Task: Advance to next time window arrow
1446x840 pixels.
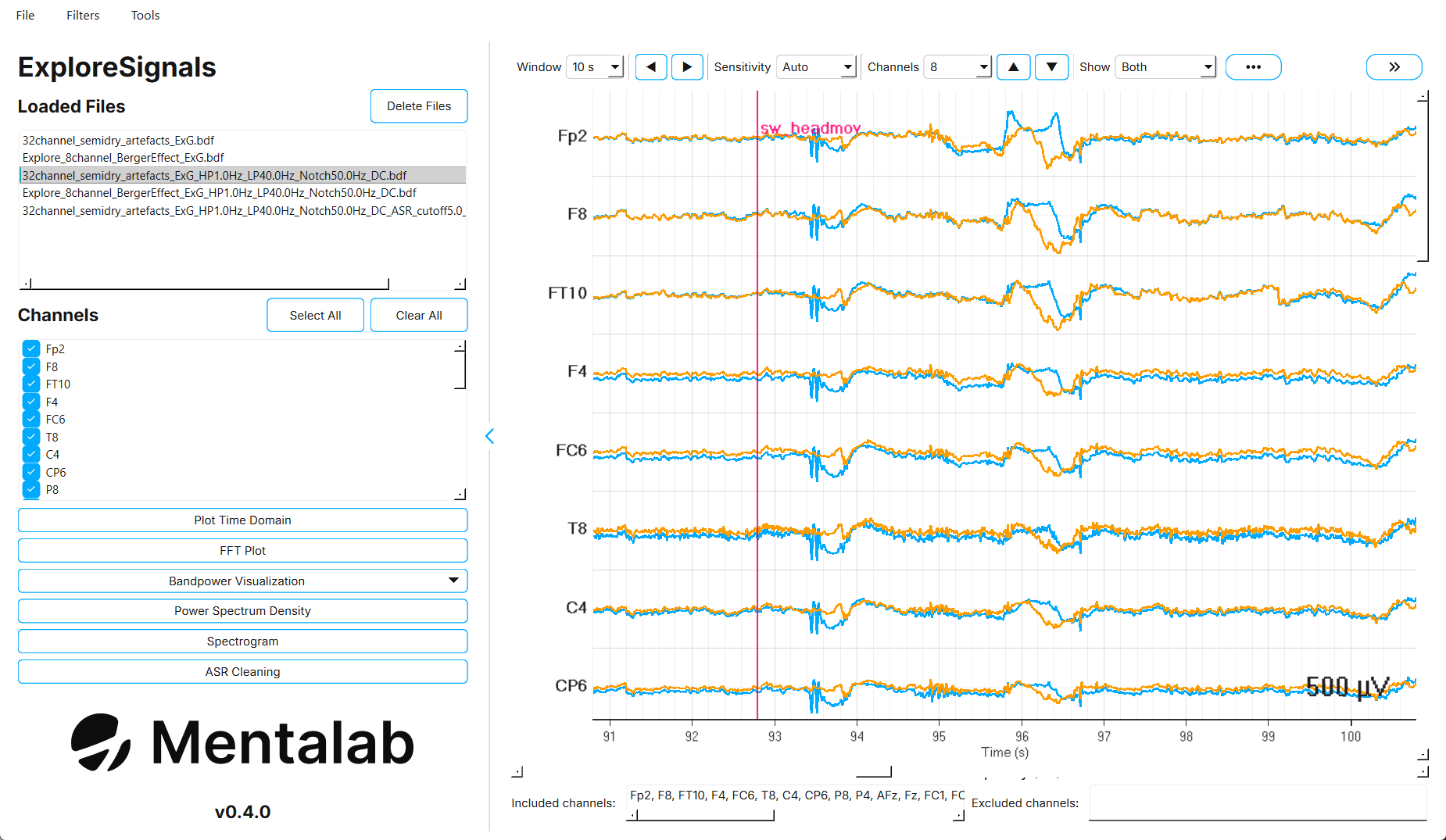Action: coord(687,67)
